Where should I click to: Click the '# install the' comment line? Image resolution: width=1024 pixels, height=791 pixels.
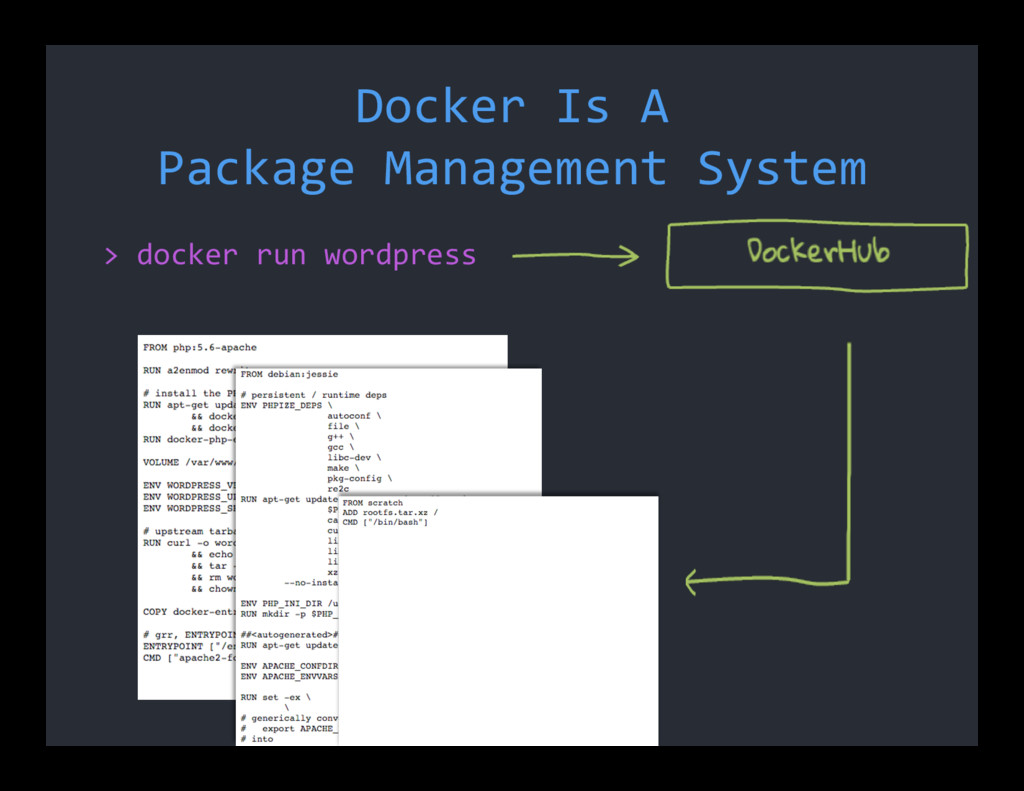(189, 393)
